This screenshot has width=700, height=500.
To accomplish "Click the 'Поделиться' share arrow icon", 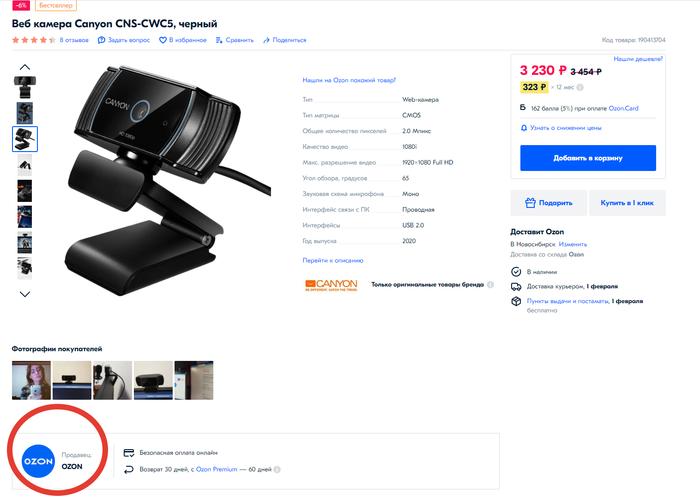I will [266, 40].
